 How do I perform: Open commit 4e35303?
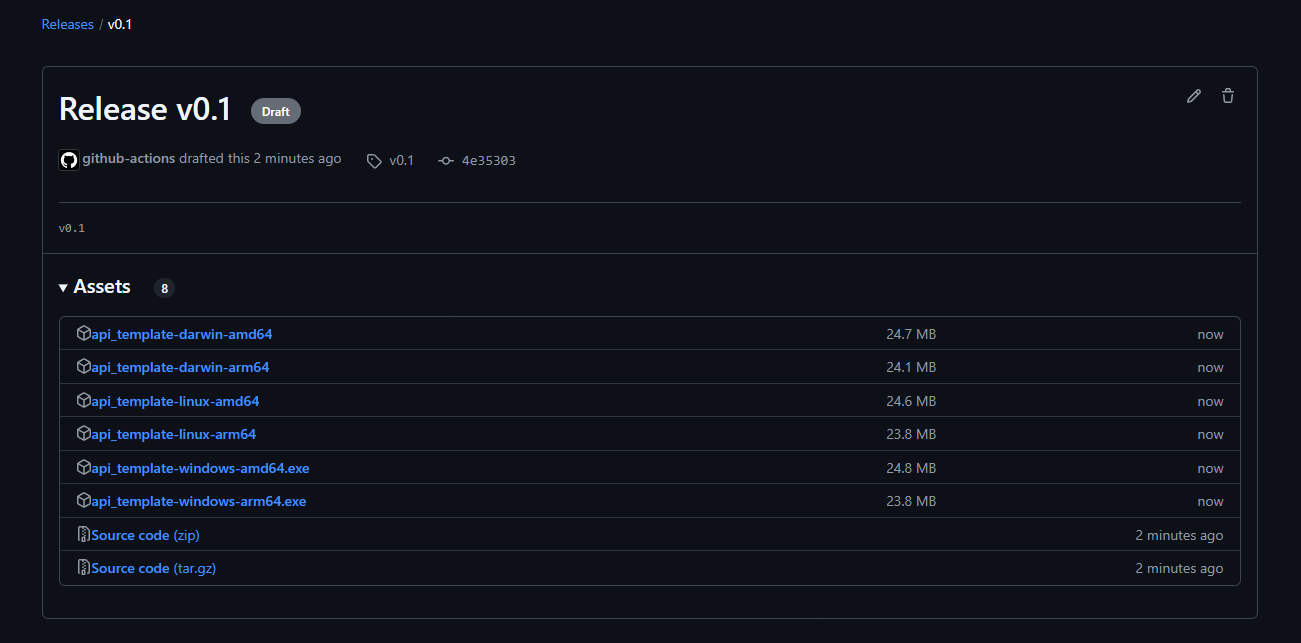tap(487, 160)
